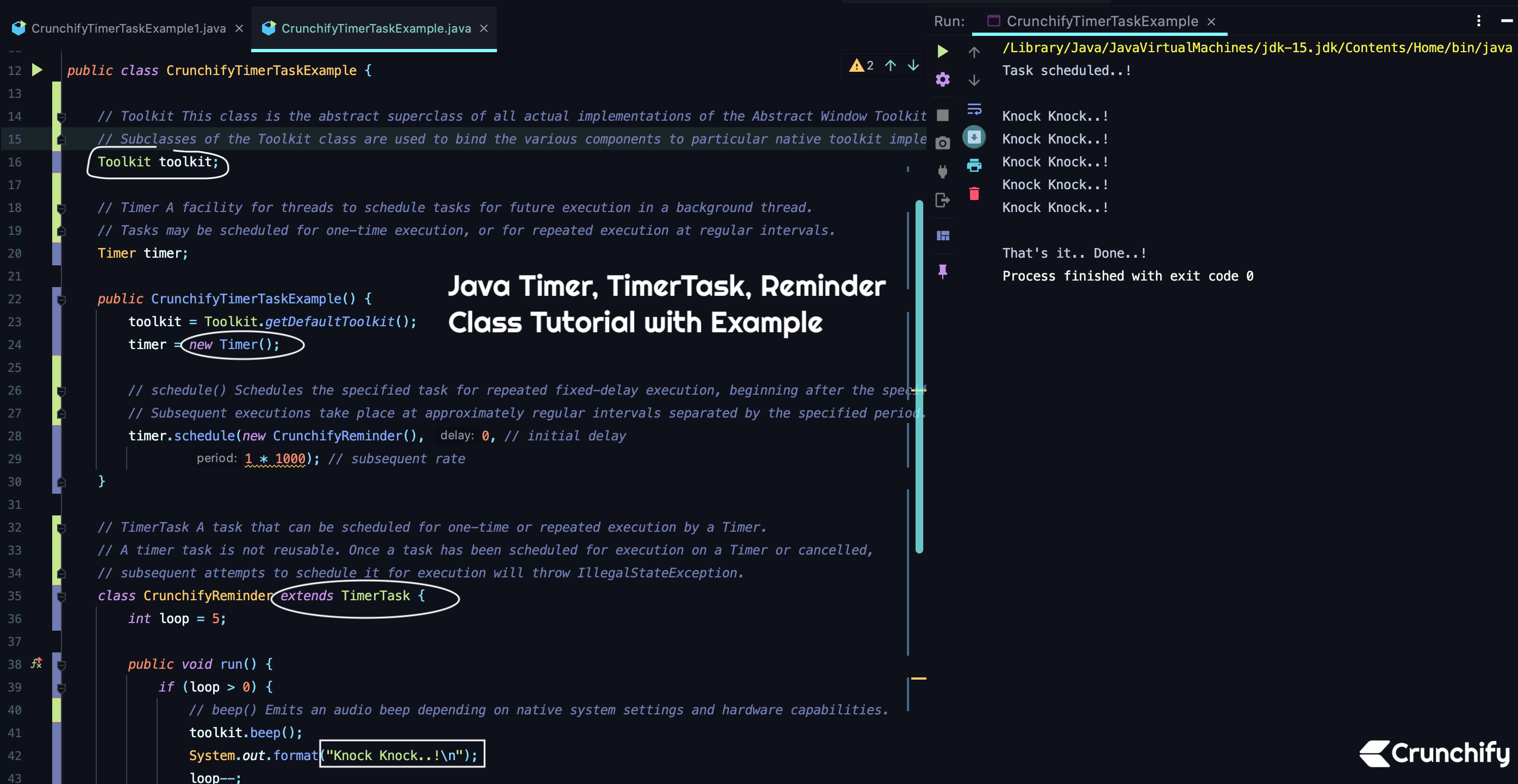Click the Print console output icon
The height and width of the screenshot is (784, 1518).
coord(974,166)
